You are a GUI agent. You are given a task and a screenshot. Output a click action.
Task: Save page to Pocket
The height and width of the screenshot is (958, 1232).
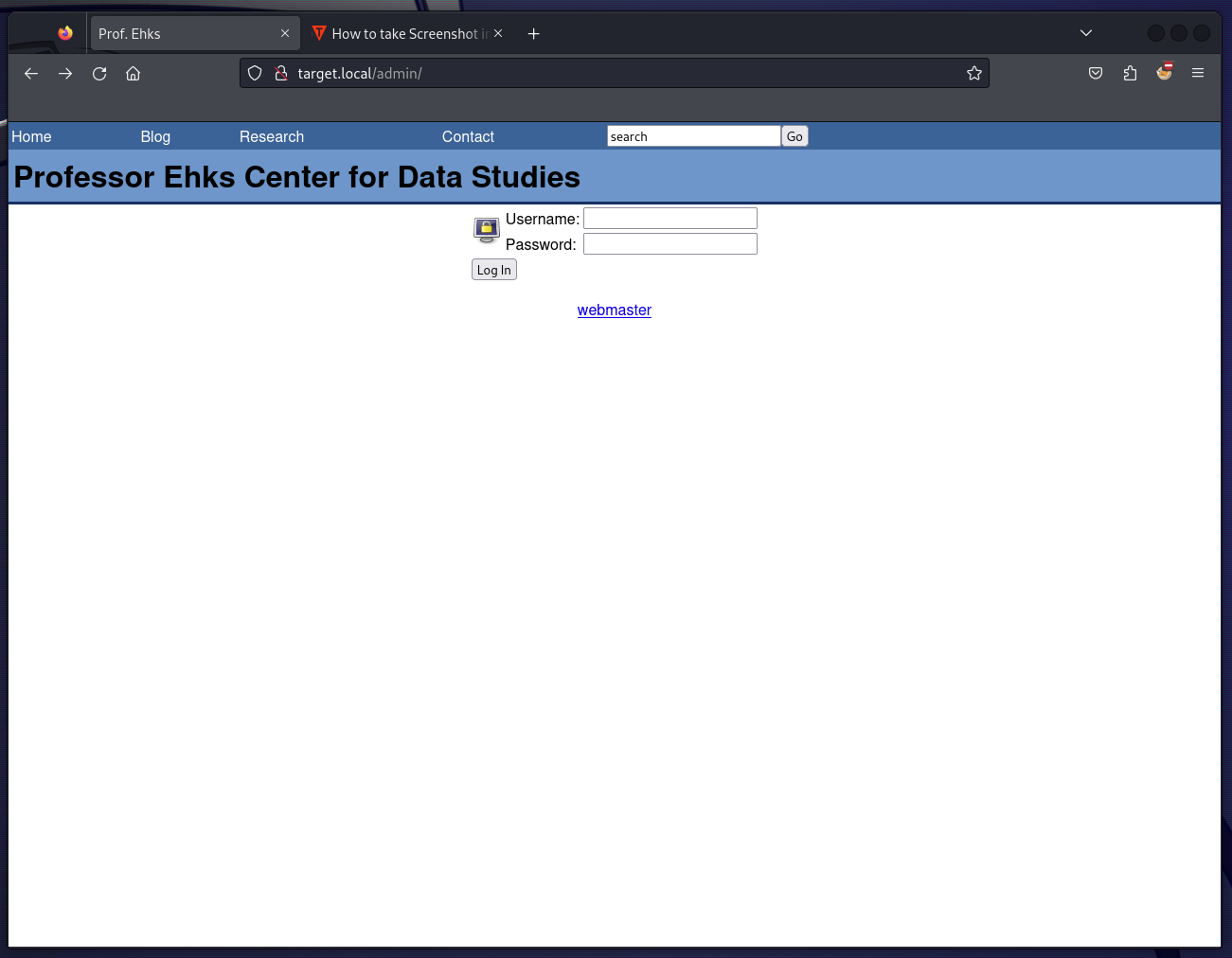click(1096, 73)
